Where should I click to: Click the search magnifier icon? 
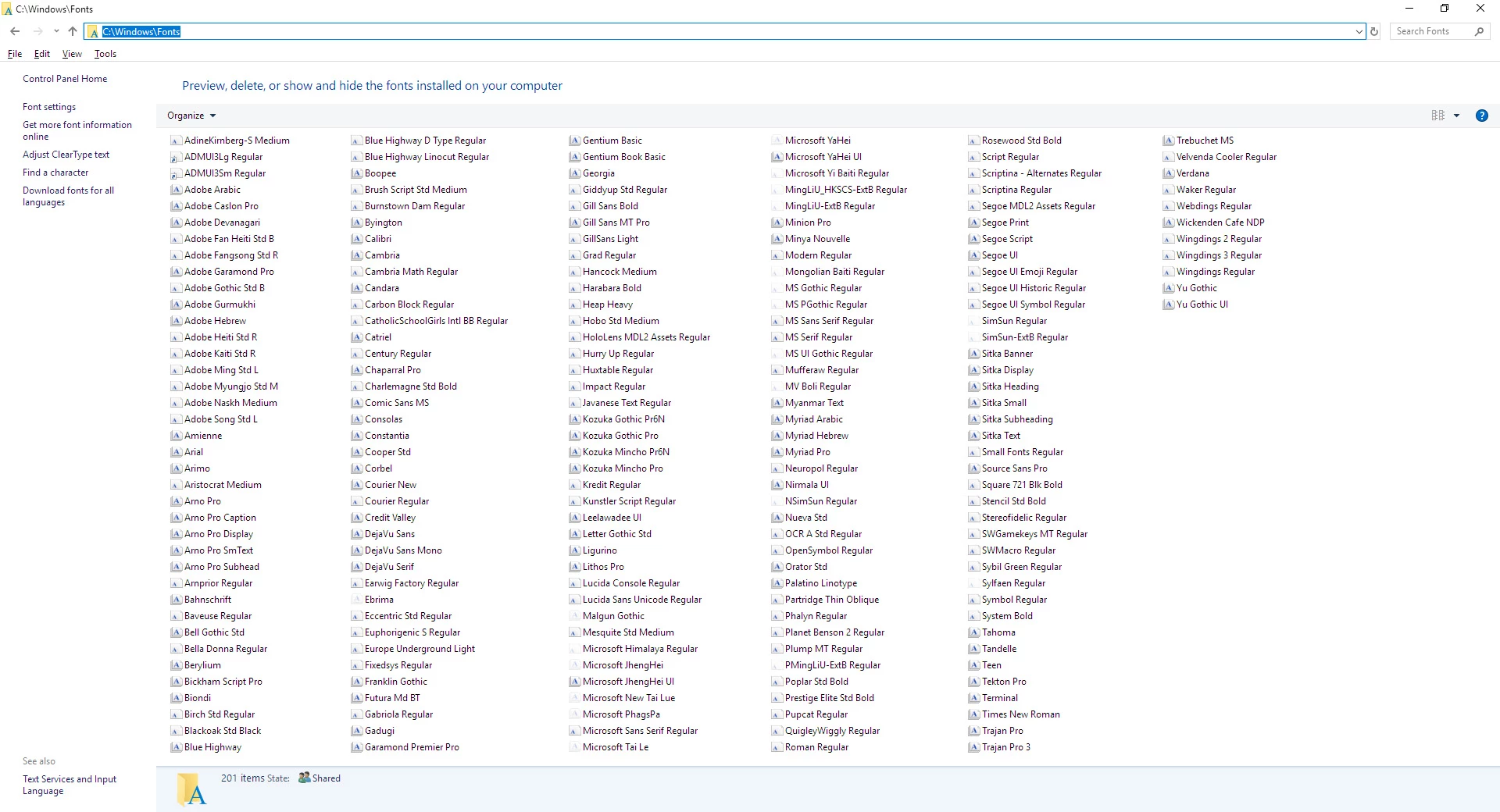(x=1479, y=31)
